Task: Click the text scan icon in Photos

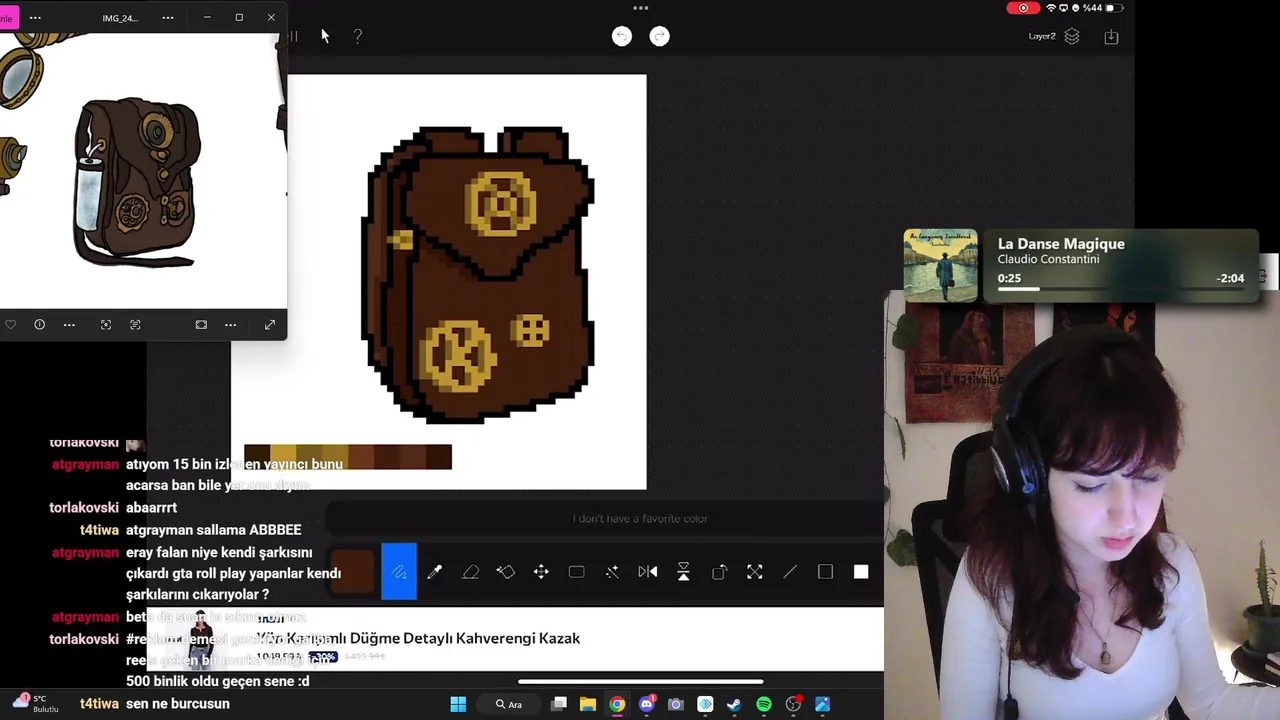Action: (x=135, y=325)
